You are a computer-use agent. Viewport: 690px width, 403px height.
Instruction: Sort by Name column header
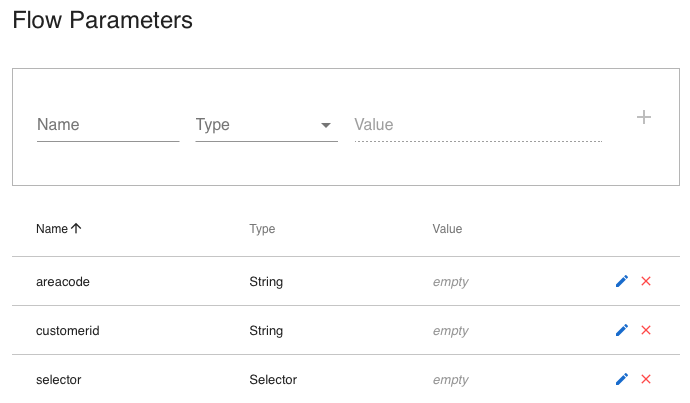52,229
